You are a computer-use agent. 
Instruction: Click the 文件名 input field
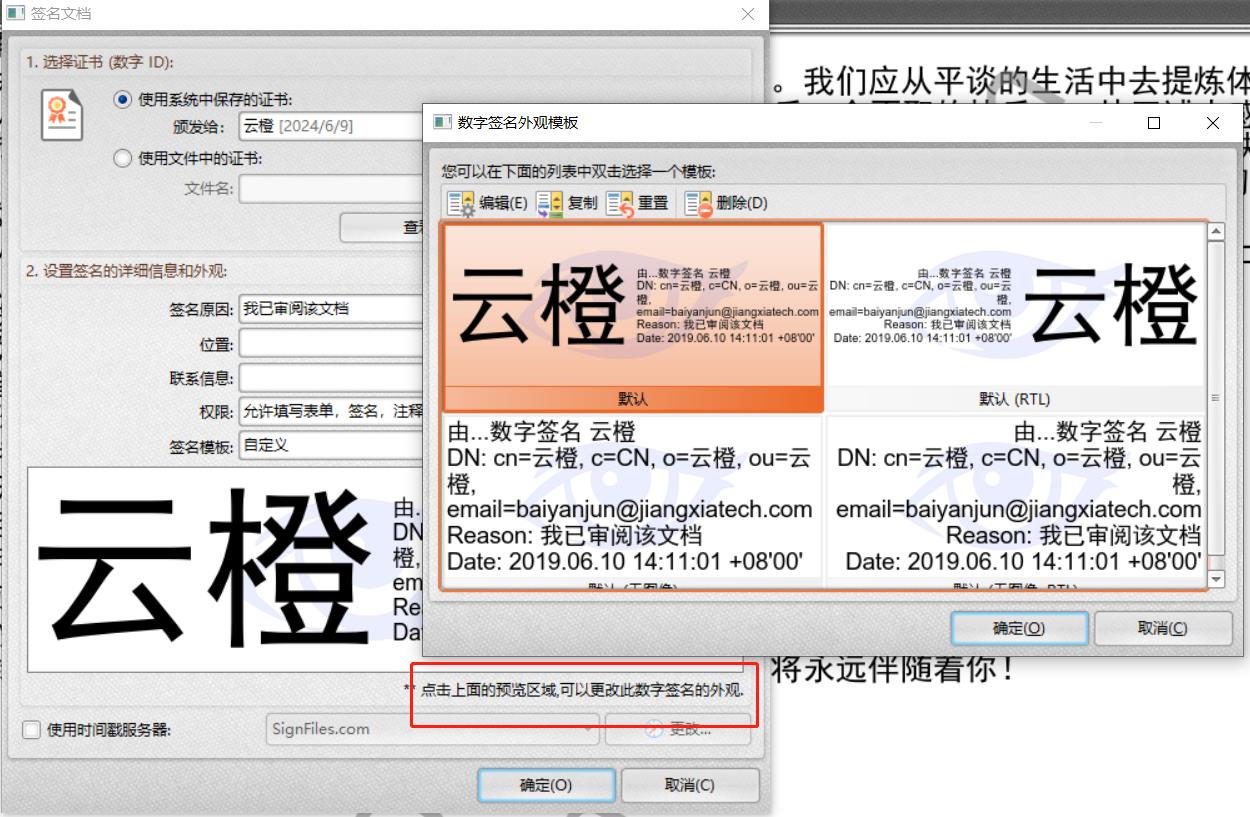[330, 188]
